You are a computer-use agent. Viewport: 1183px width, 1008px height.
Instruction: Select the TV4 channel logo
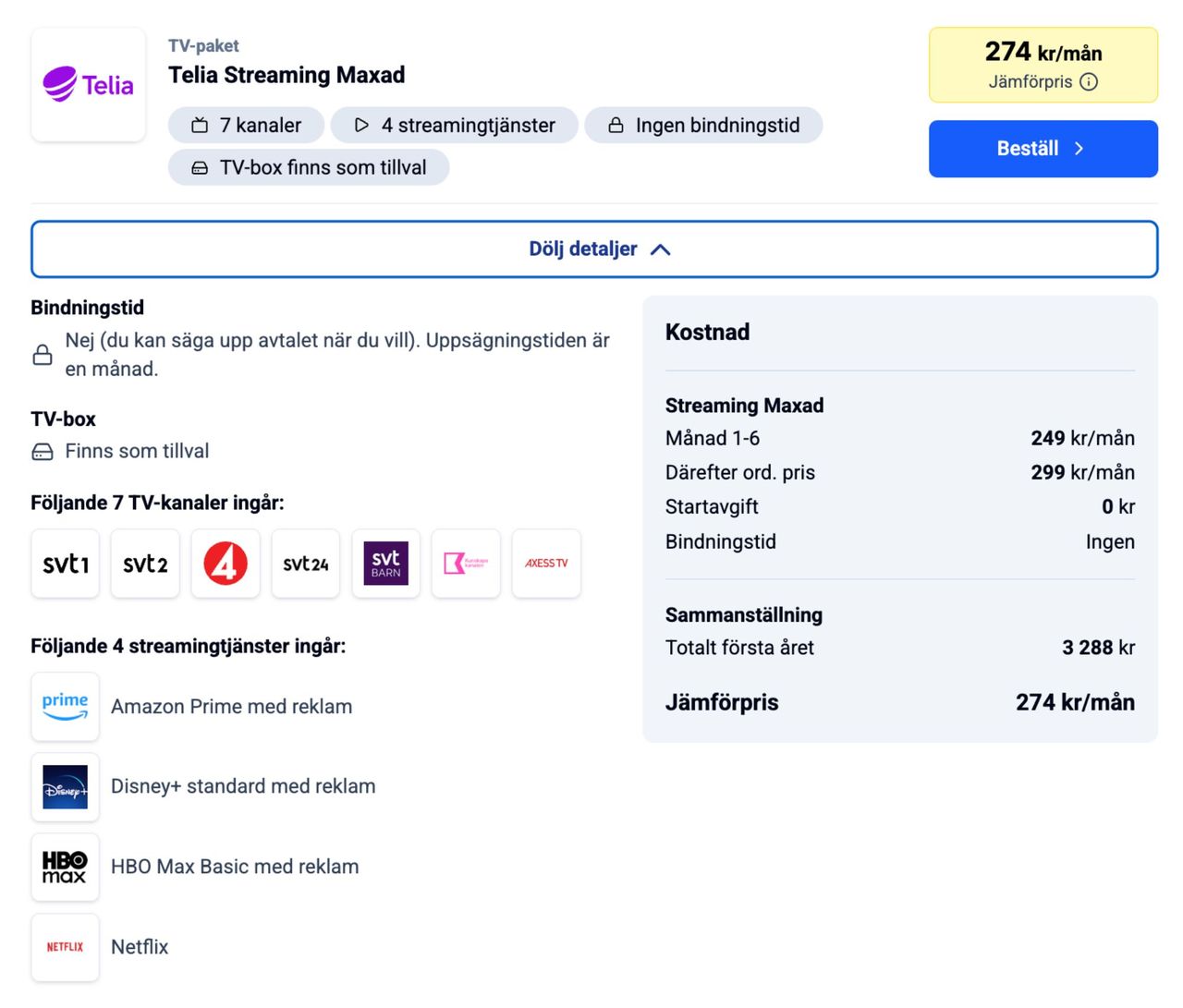click(x=226, y=564)
